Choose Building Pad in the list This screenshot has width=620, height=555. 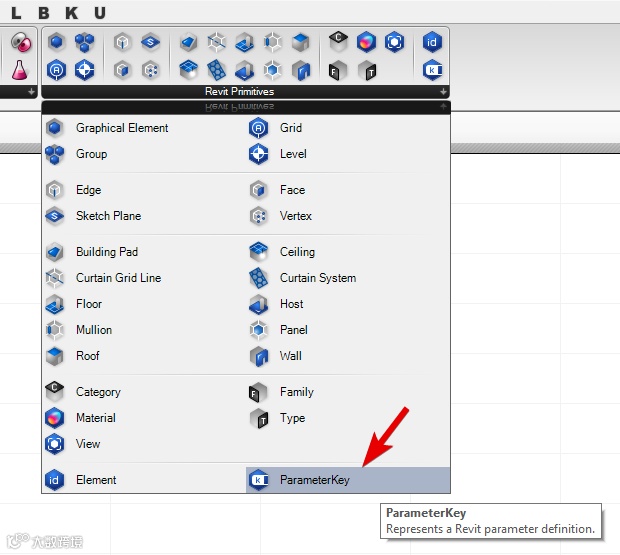[x=144, y=252]
